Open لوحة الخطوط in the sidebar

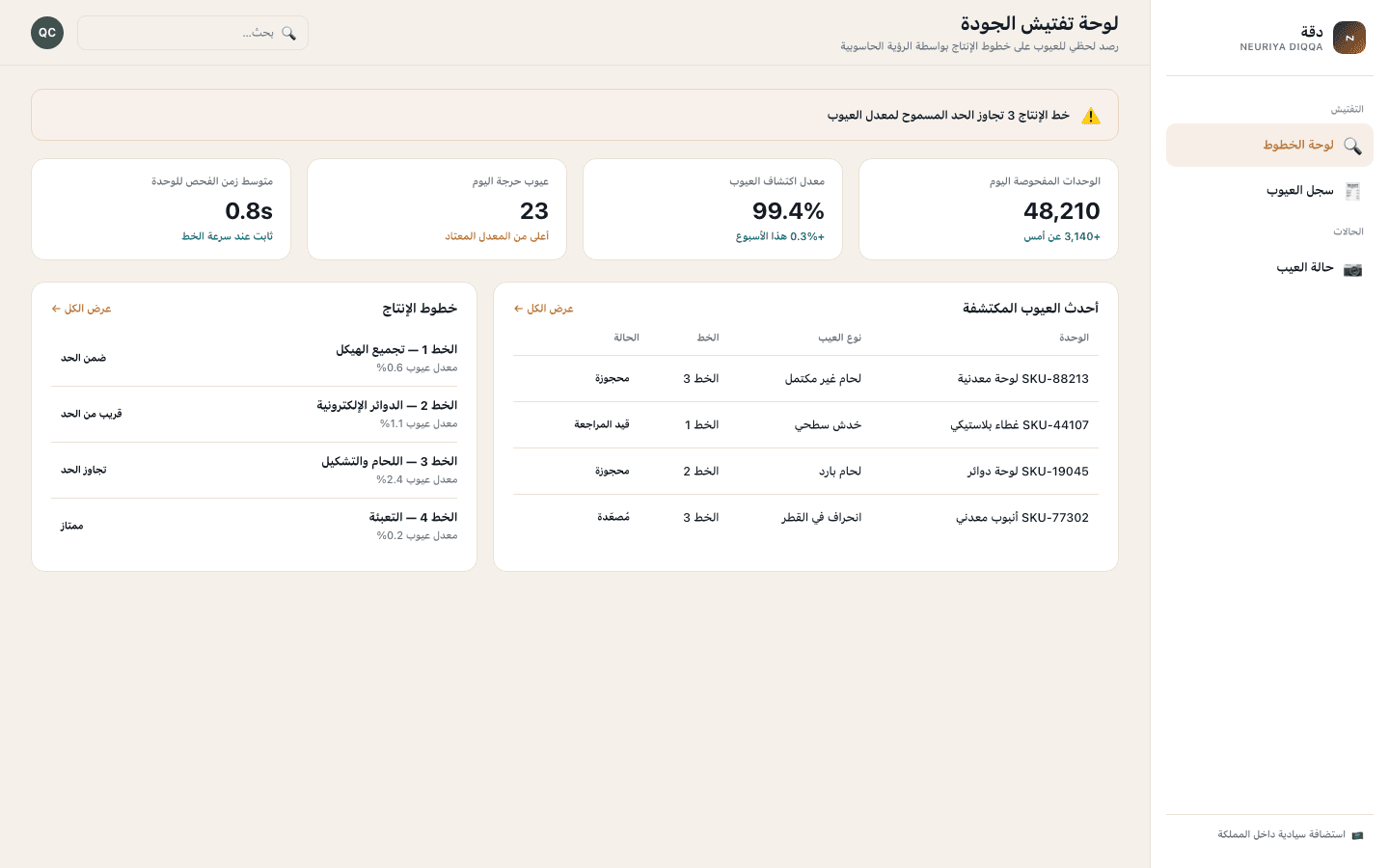(1269, 146)
